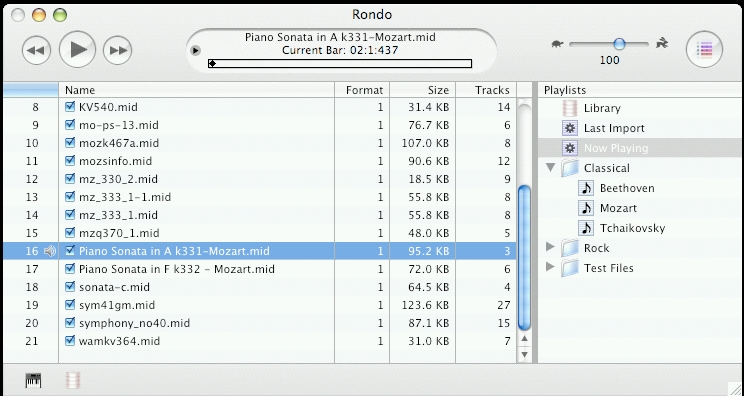Click the Library cylinder icon in Playlists

(569, 108)
